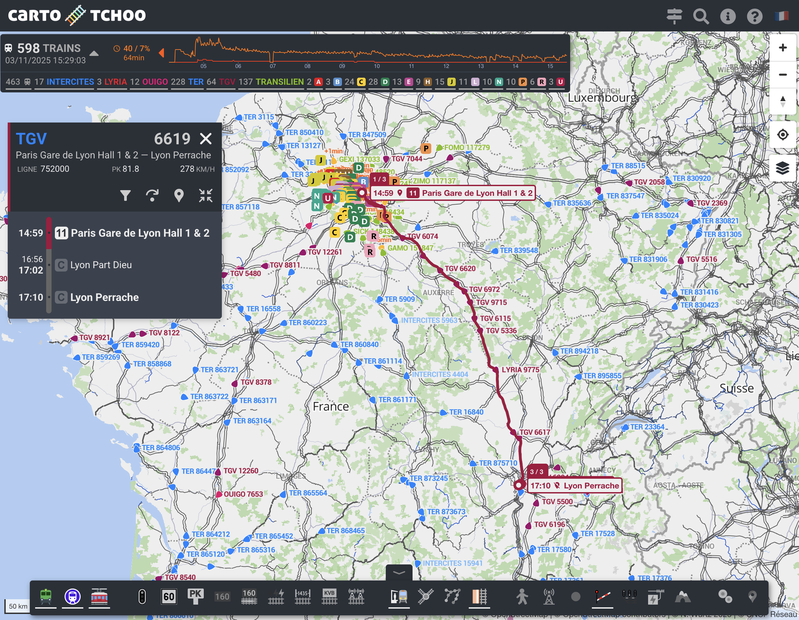Click the location pin icon in TGV panel
Image resolution: width=799 pixels, height=620 pixels.
pos(179,195)
